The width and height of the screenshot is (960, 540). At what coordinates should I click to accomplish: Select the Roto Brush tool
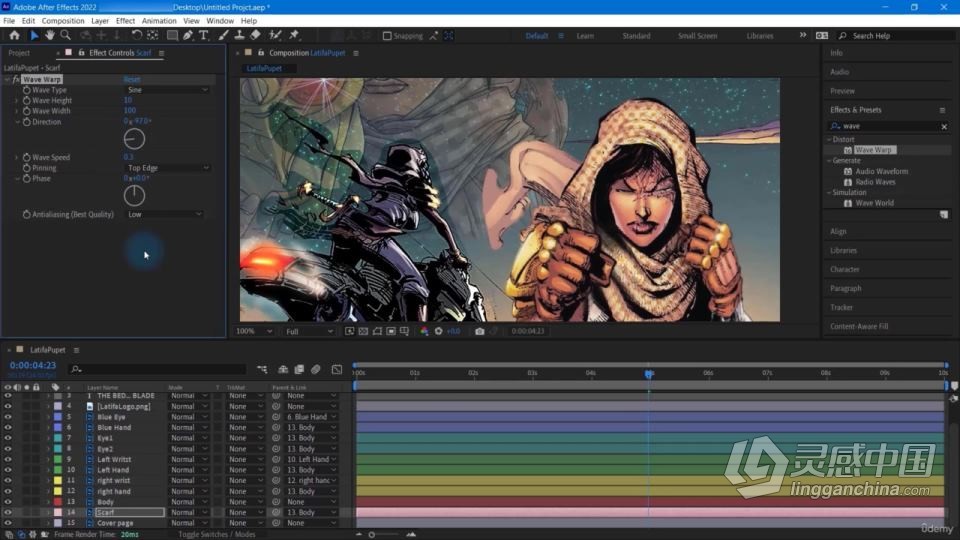point(276,36)
